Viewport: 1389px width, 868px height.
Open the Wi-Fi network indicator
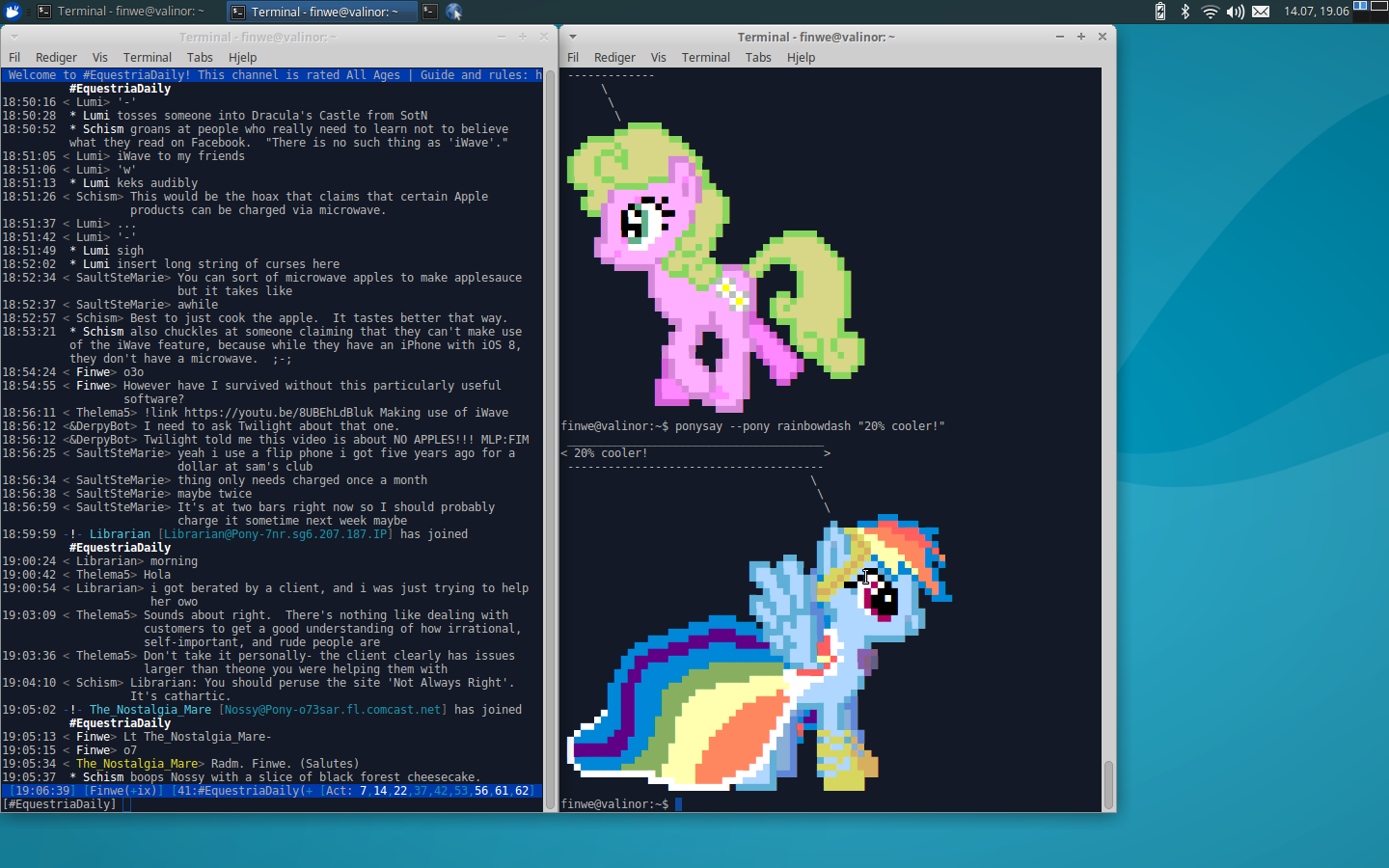click(1210, 12)
